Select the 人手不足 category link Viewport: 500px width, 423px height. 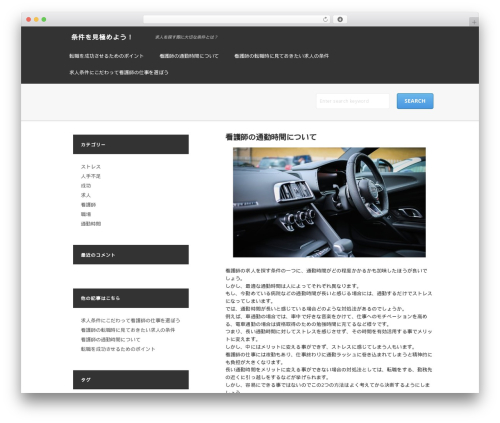[x=91, y=176]
